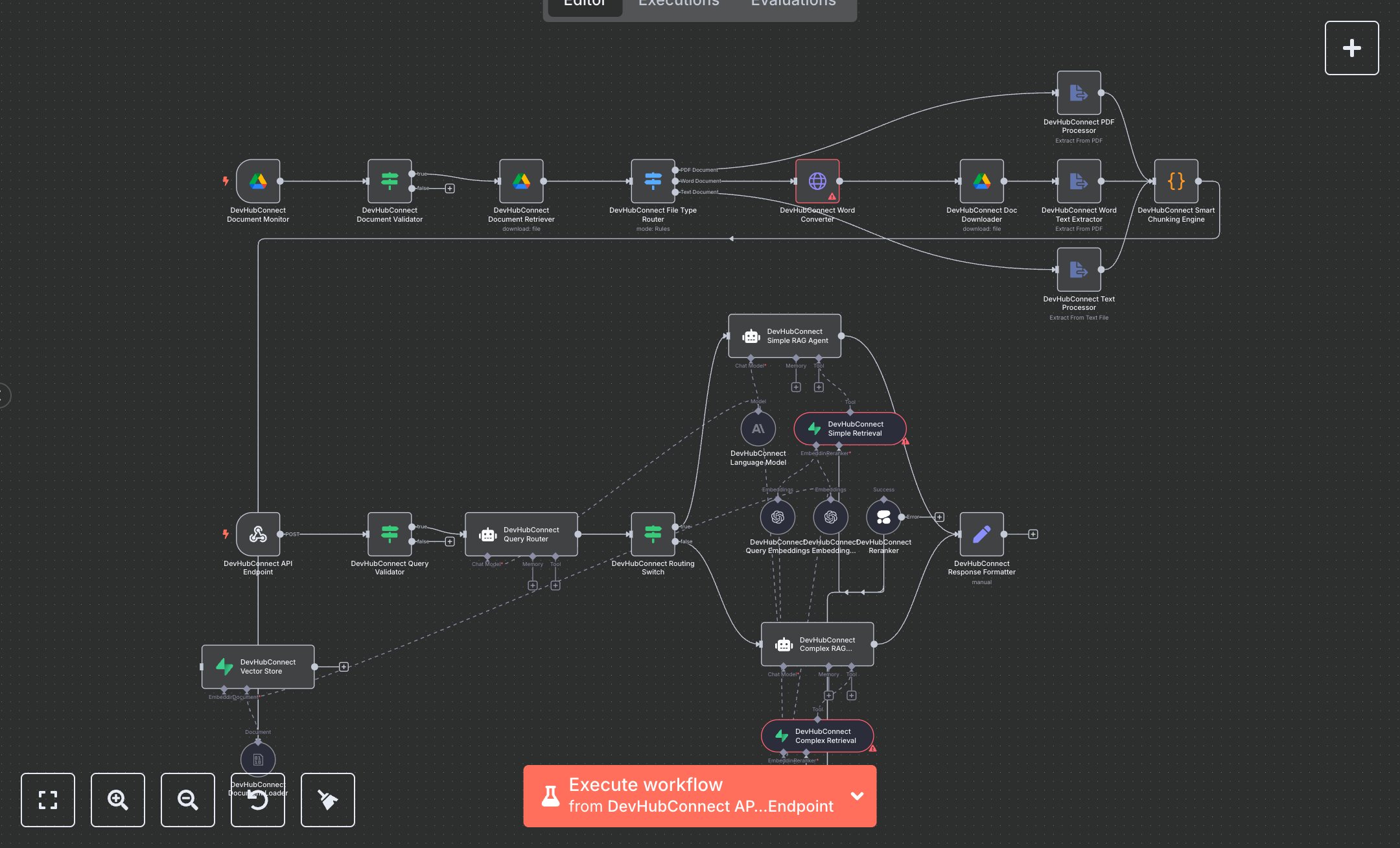Activate the tidy up broom icon
Viewport: 1400px width, 848px height.
[327, 800]
